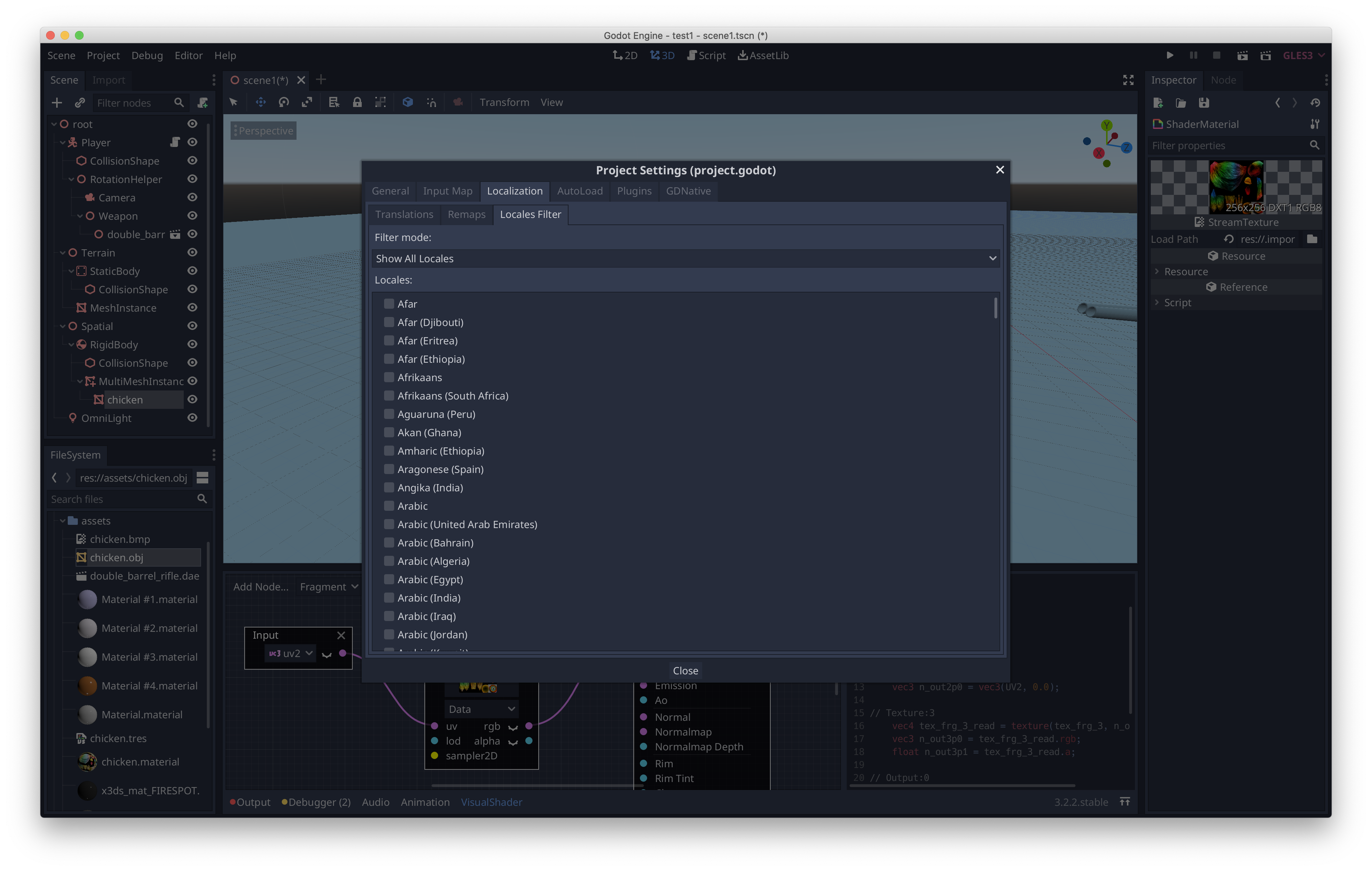1372x871 pixels.
Task: Switch to the Input Map tab
Action: [x=447, y=191]
